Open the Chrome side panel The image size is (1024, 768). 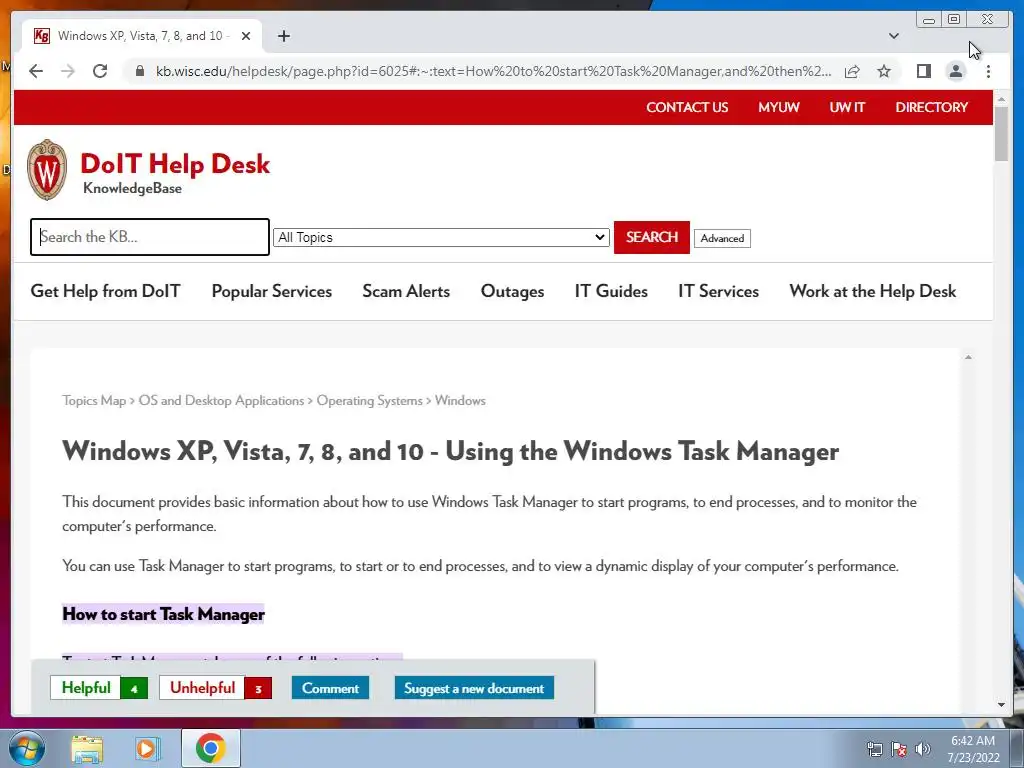[x=923, y=71]
